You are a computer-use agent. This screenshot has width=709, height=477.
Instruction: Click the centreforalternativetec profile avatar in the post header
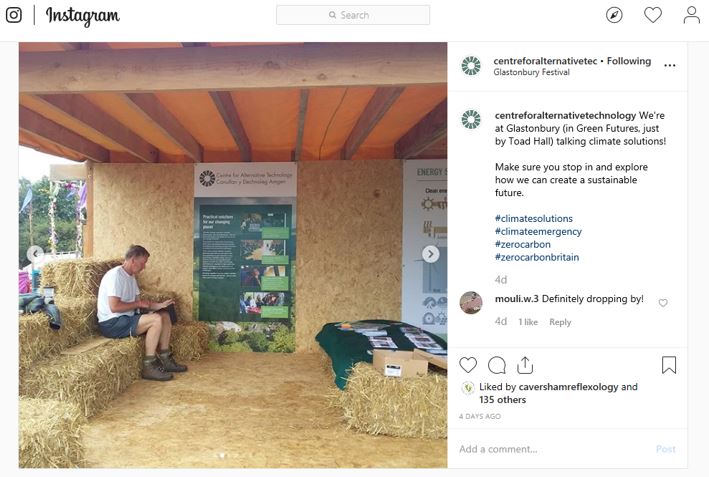coord(471,66)
